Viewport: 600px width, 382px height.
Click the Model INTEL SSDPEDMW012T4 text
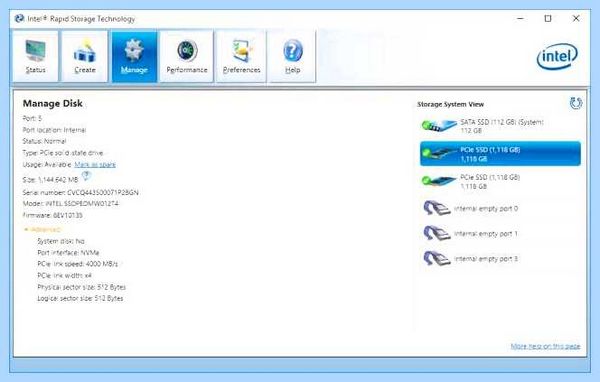pos(70,204)
